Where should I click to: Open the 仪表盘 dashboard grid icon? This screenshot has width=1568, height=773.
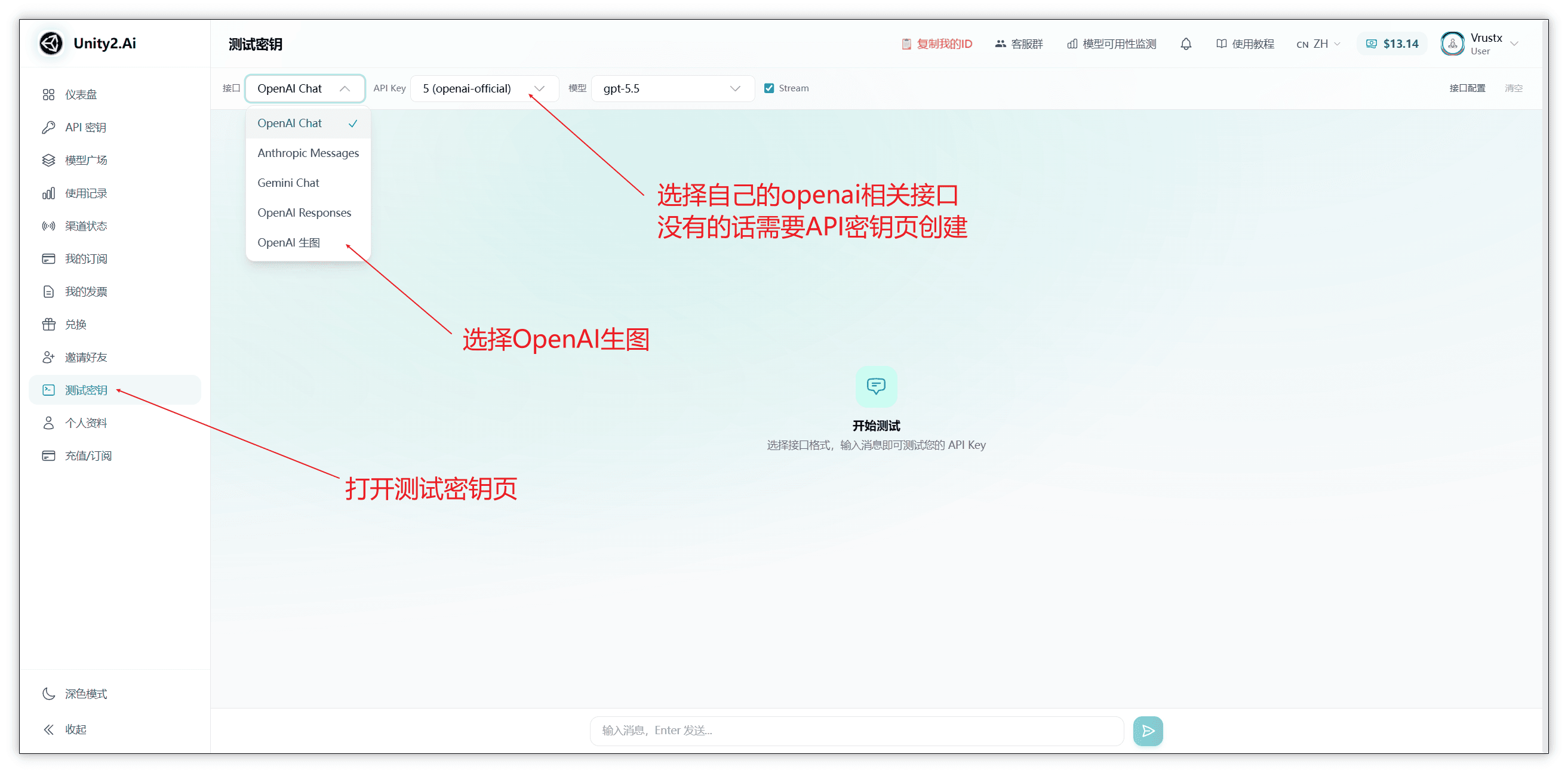pos(49,94)
